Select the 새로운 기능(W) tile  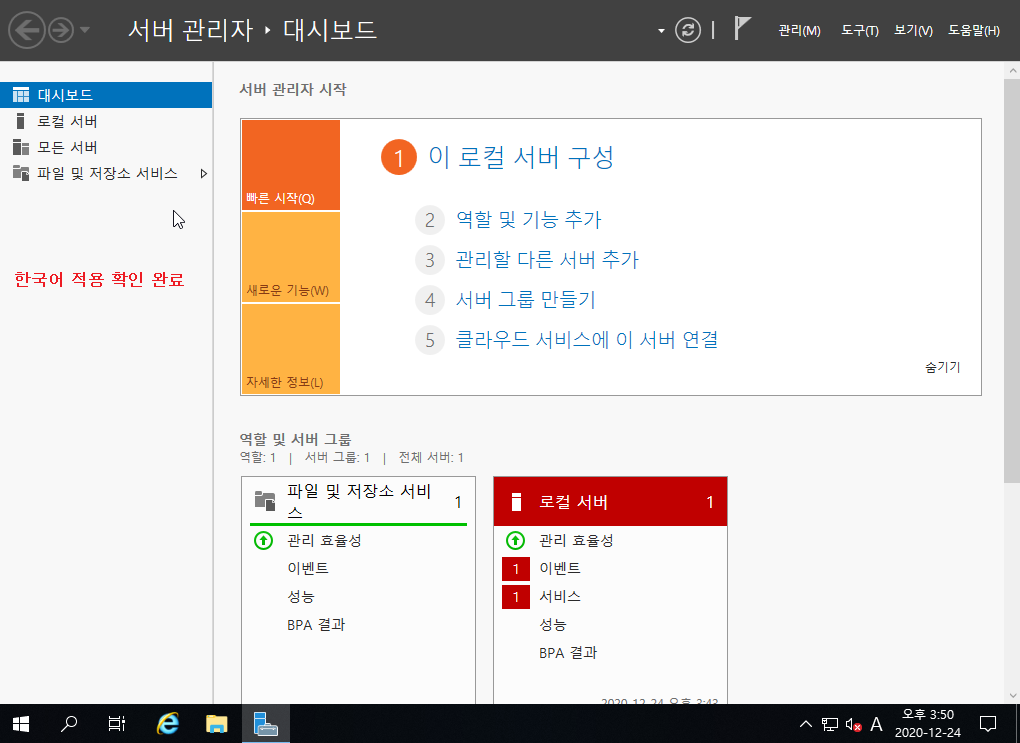point(291,257)
